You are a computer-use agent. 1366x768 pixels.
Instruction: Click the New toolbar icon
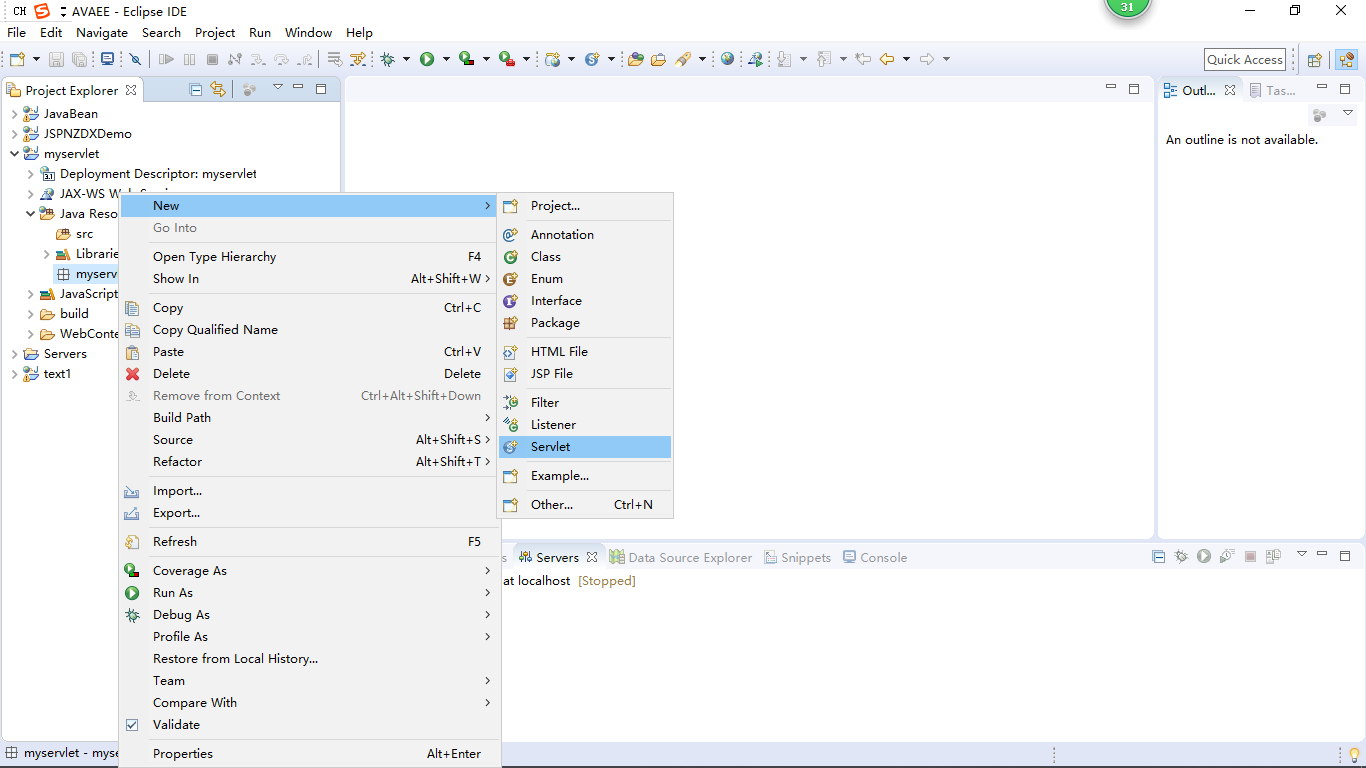coord(17,59)
